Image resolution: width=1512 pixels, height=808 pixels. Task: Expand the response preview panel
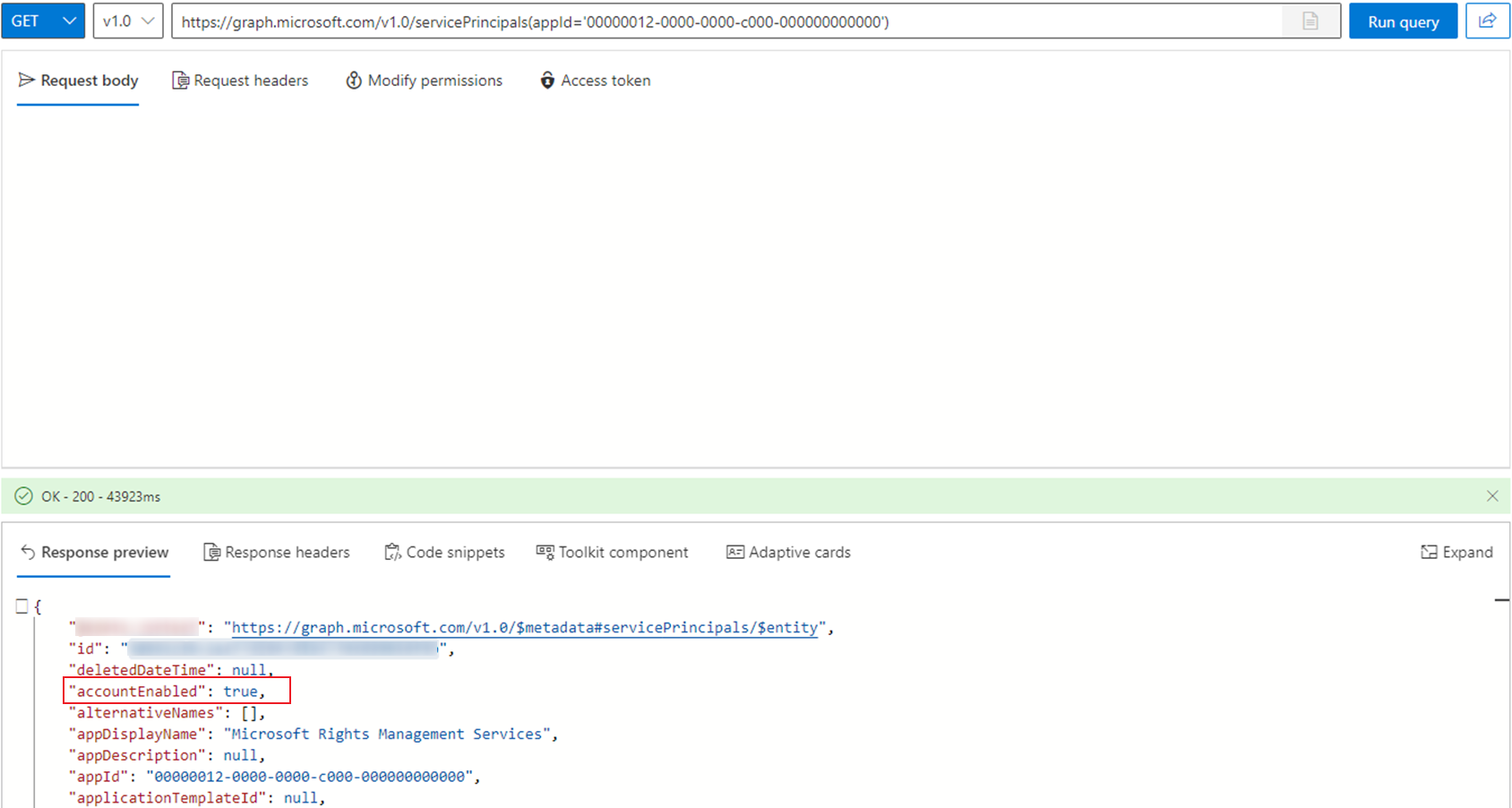click(1456, 553)
